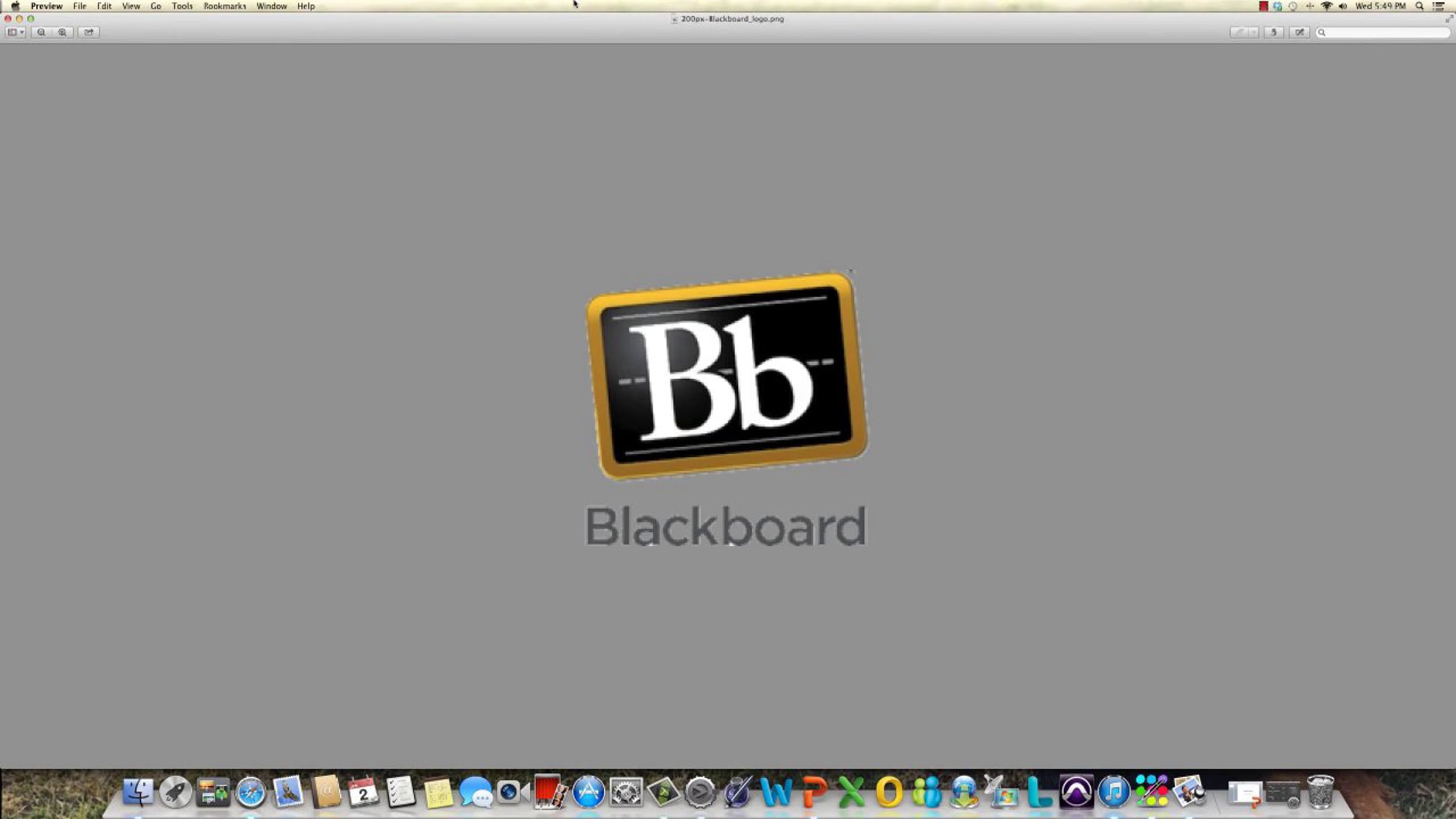Open the Bookmarks menu

click(x=224, y=6)
